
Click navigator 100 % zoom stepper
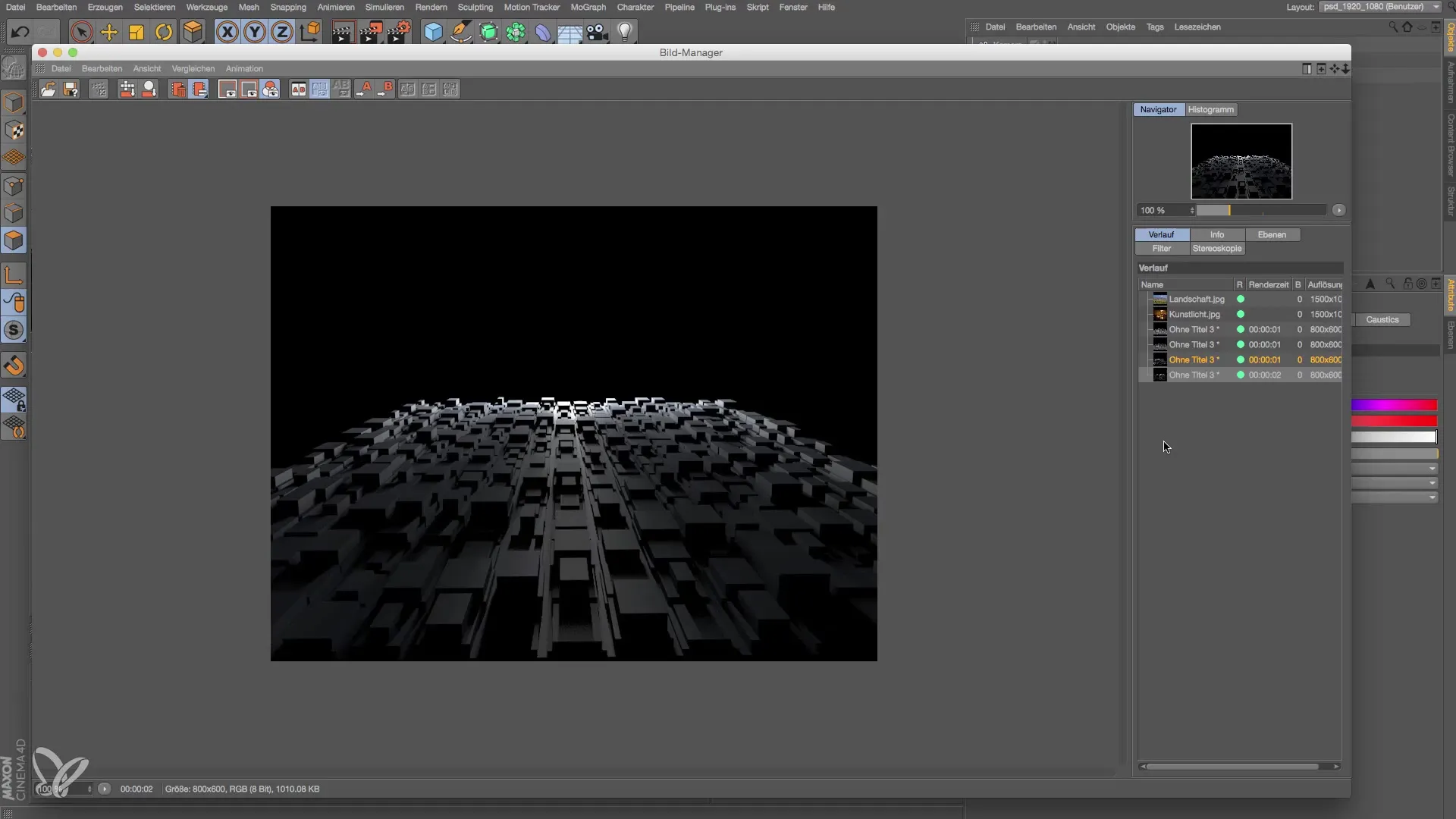1192,210
